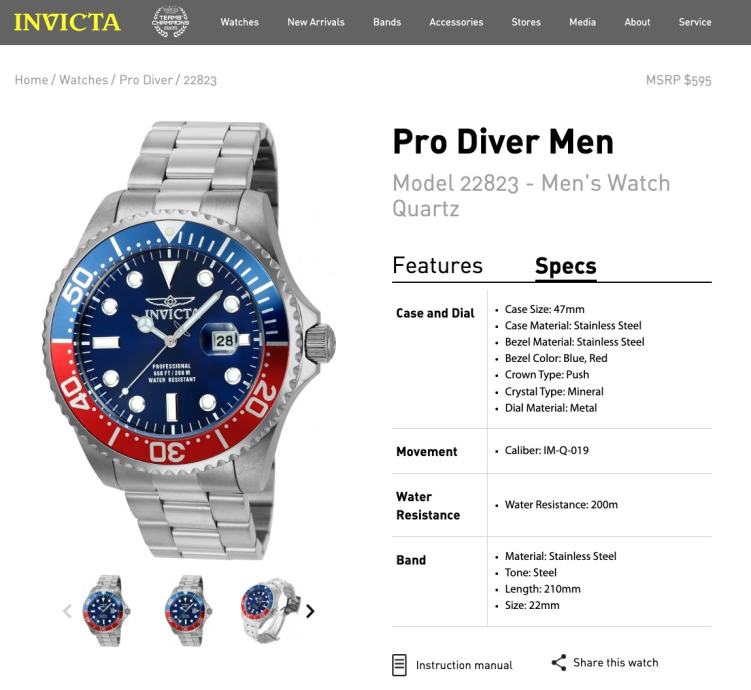Screen dimensions: 751x690
Task: Show previous thumbnails with left chevron arrow
Action: click(x=67, y=611)
